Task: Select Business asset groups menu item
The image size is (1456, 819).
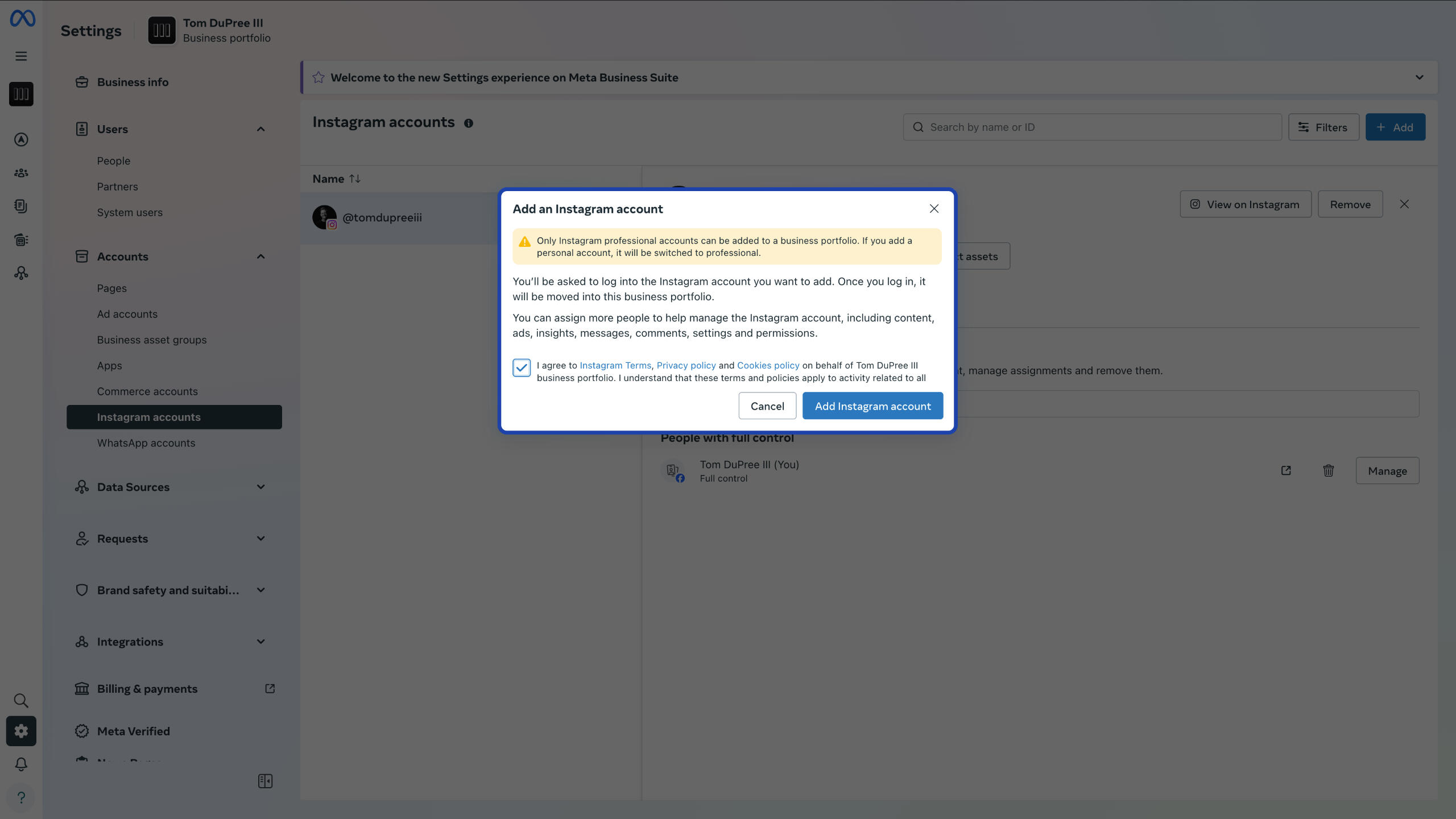Action: [x=151, y=340]
